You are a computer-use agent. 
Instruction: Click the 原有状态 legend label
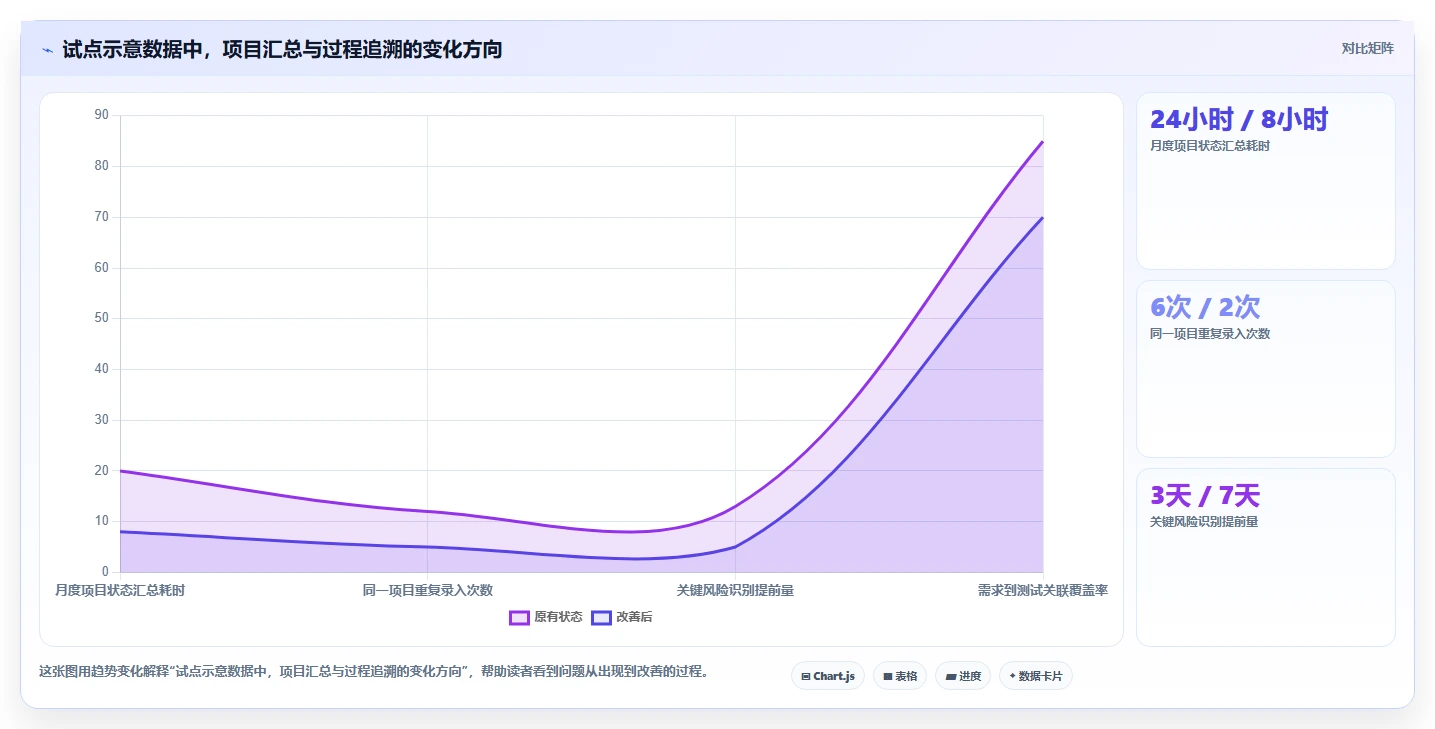(558, 618)
